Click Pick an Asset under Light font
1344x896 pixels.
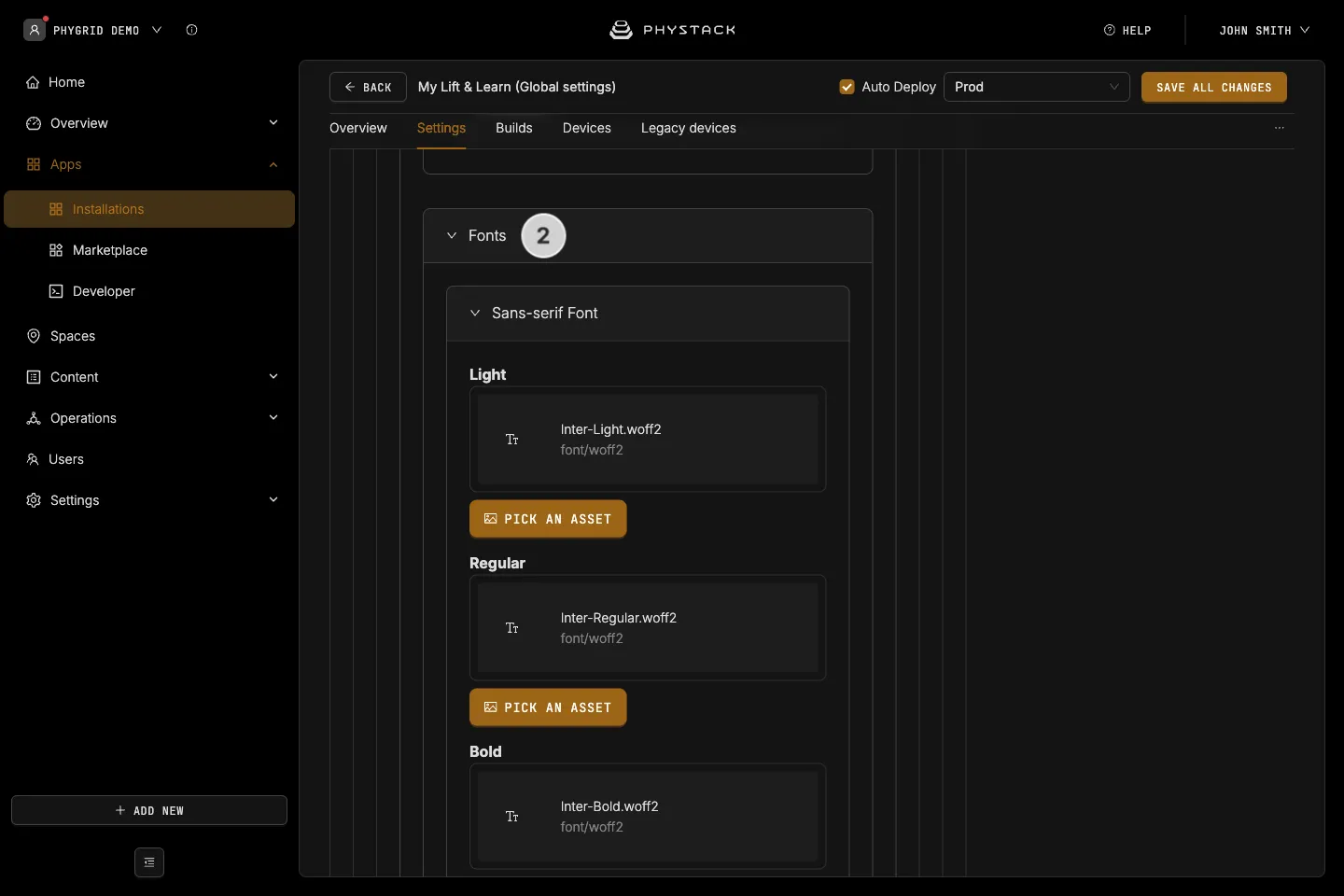[548, 519]
